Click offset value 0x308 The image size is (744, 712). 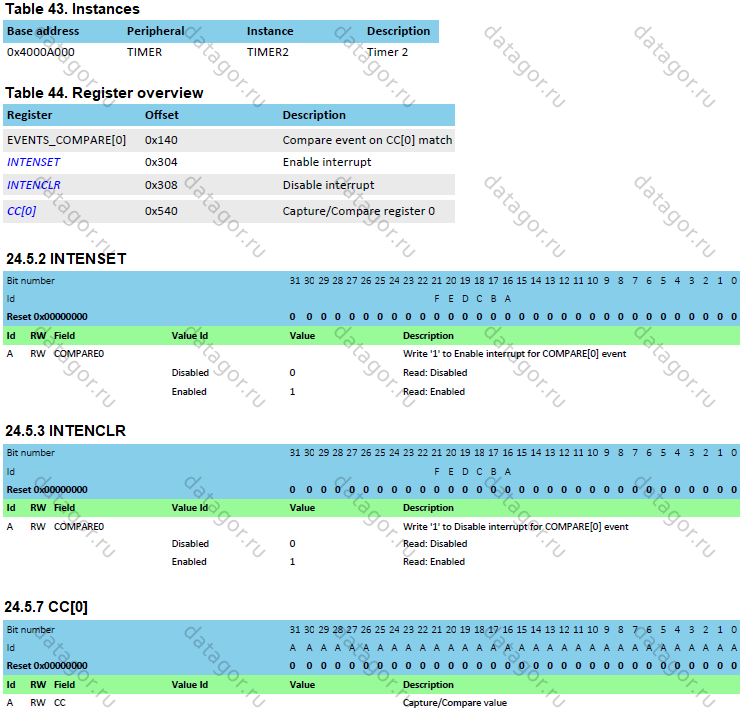tap(161, 185)
